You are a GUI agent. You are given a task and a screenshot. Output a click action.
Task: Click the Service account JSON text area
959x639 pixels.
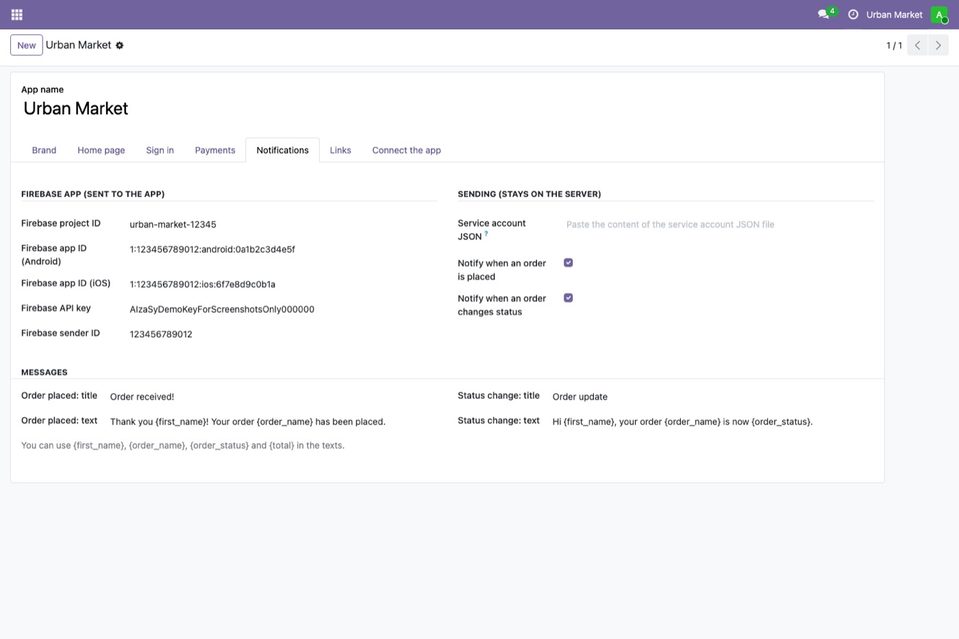[x=719, y=224]
